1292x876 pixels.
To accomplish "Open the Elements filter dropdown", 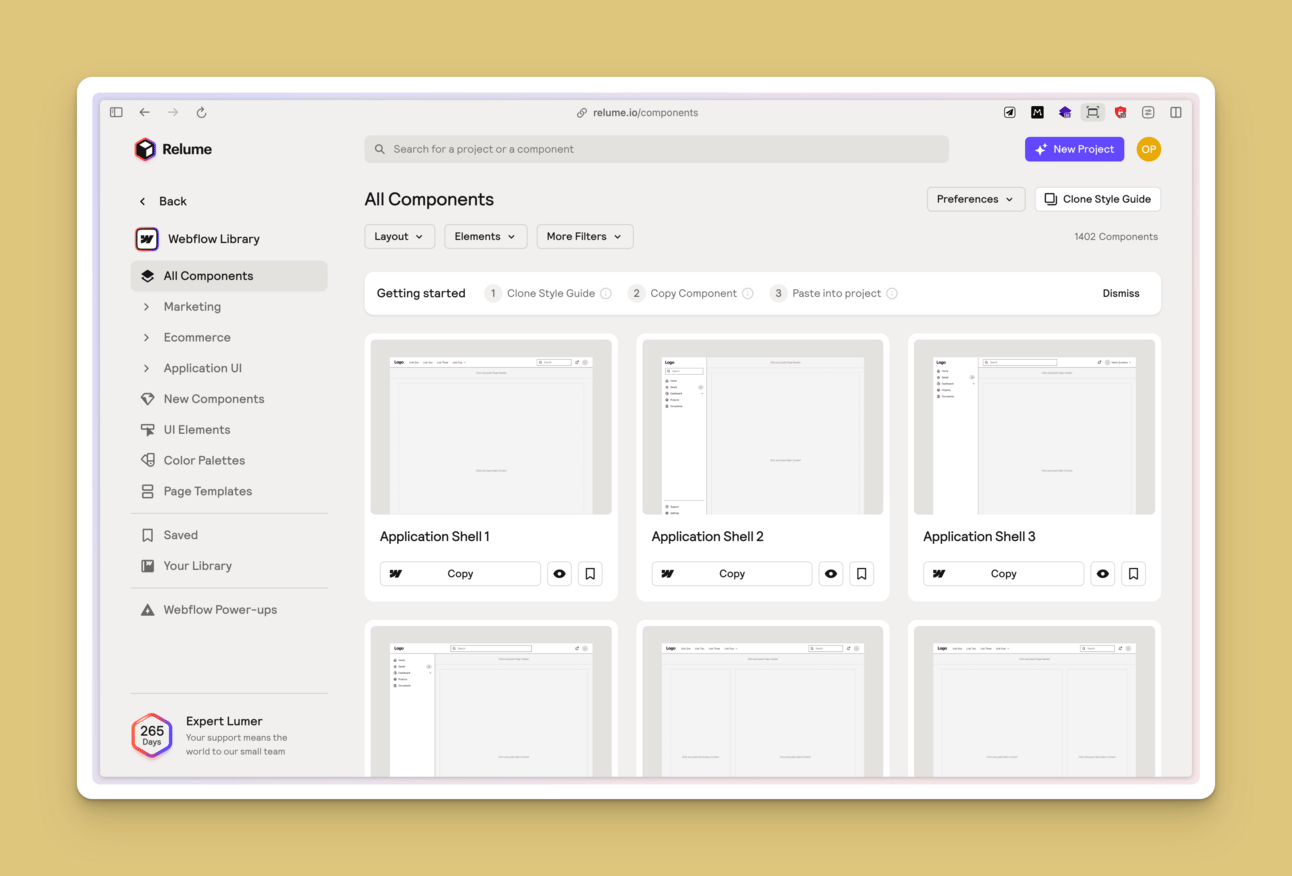I will [x=485, y=237].
